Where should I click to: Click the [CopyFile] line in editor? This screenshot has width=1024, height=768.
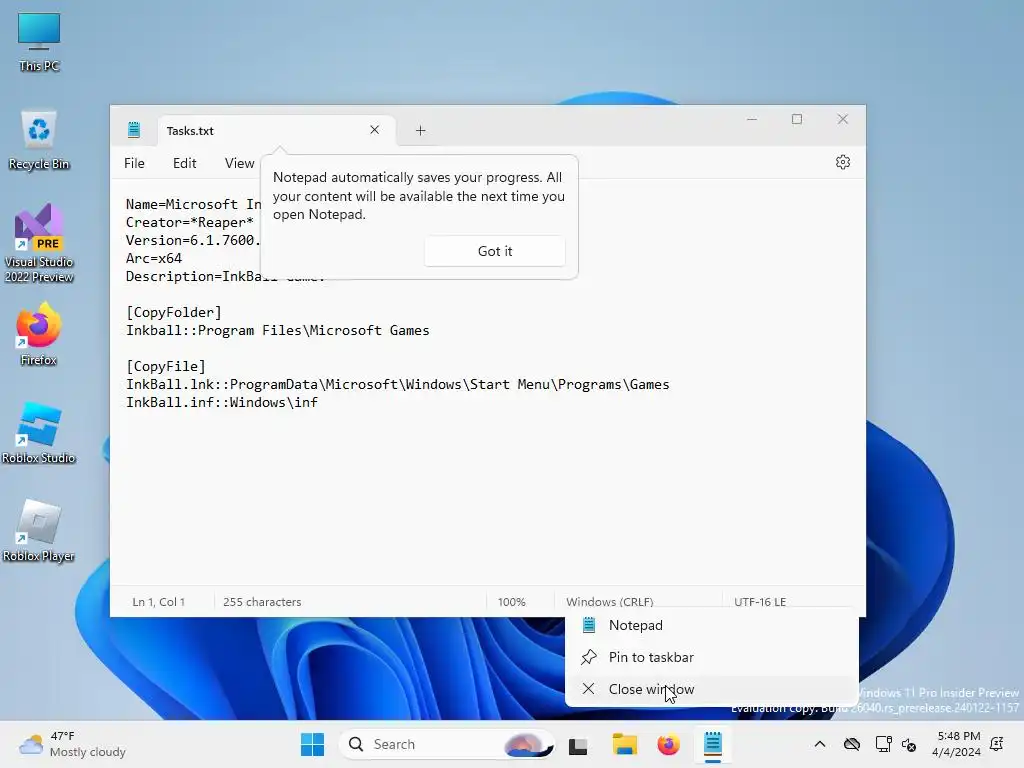pos(166,366)
